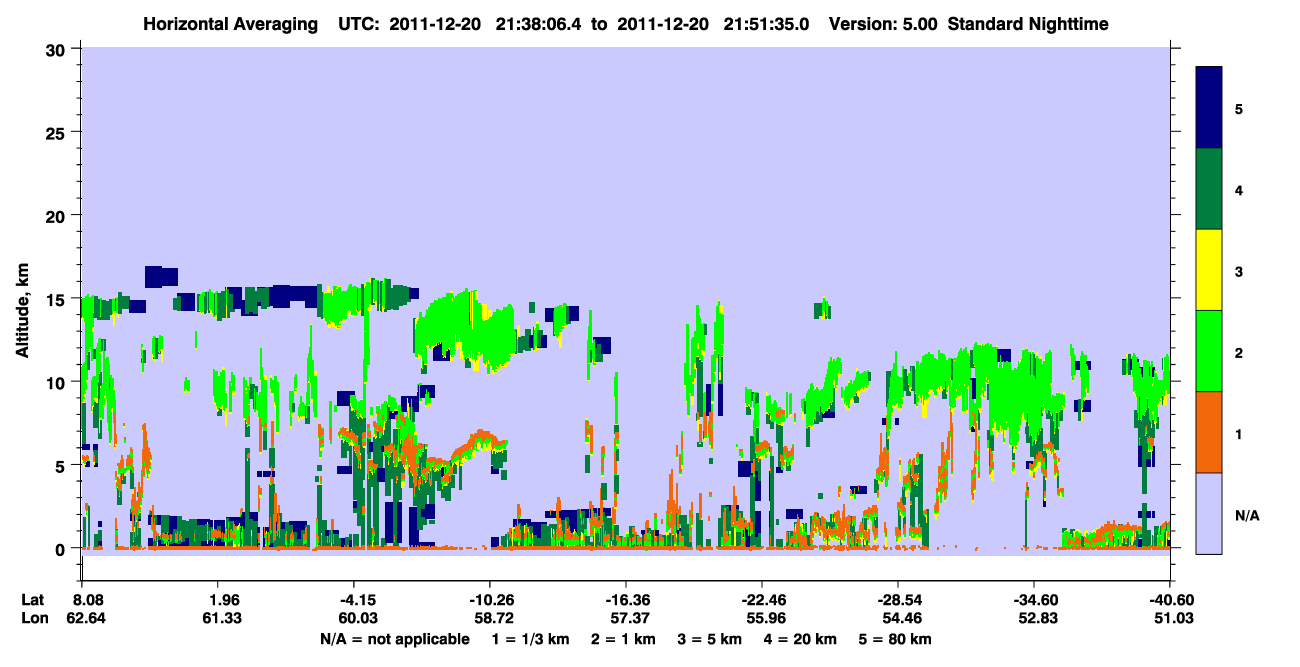Click the '4 = 20 km' caption
This screenshot has height=667, width=1300.
click(x=801, y=639)
